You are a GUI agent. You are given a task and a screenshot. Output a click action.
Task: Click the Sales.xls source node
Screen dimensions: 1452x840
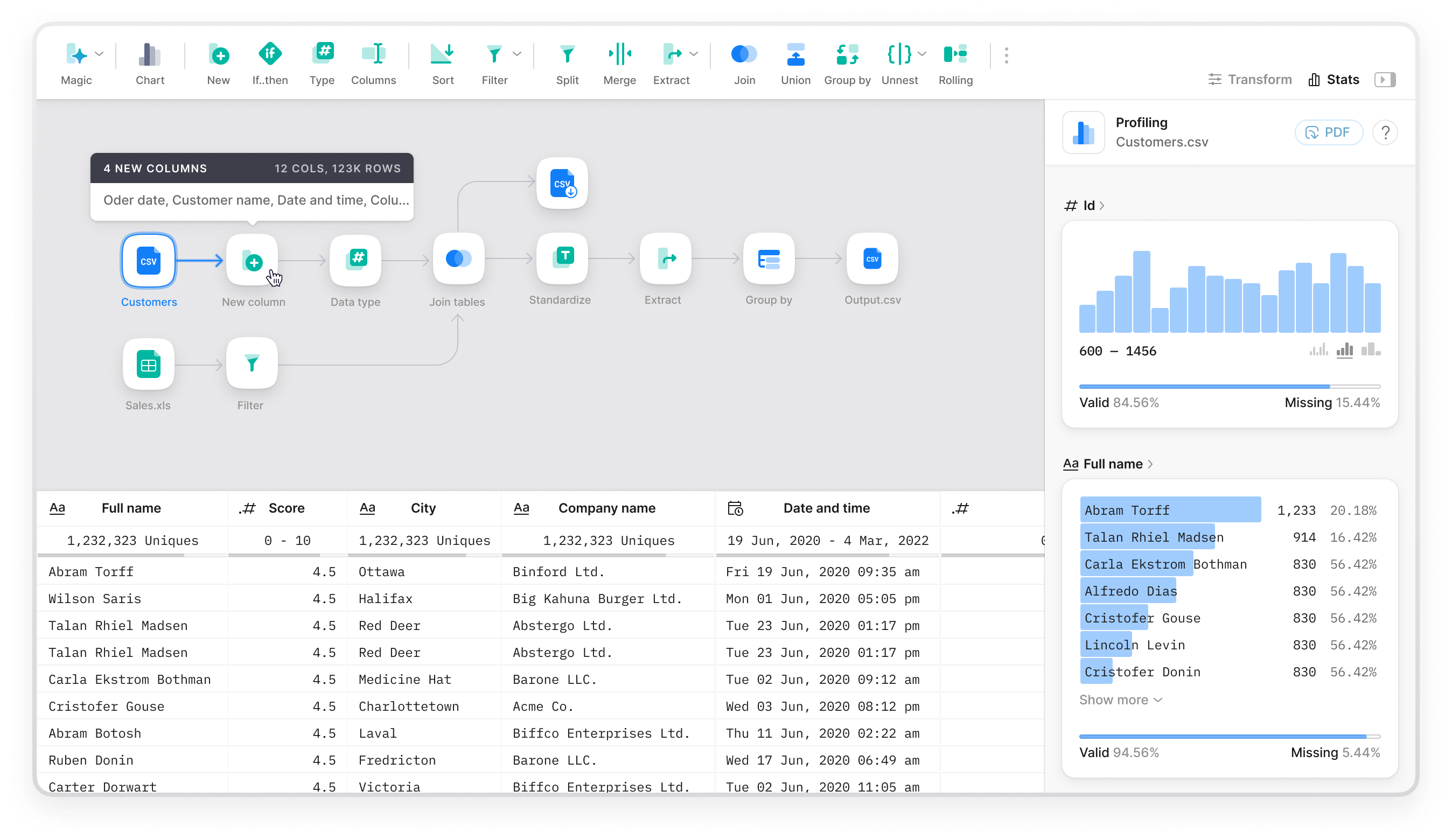(x=148, y=364)
